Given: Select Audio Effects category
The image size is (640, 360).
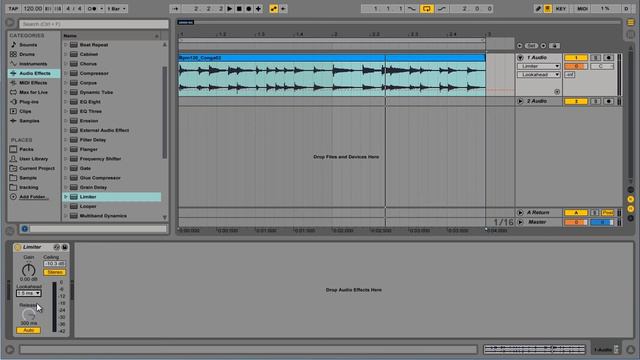Looking at the screenshot, I should [35, 73].
